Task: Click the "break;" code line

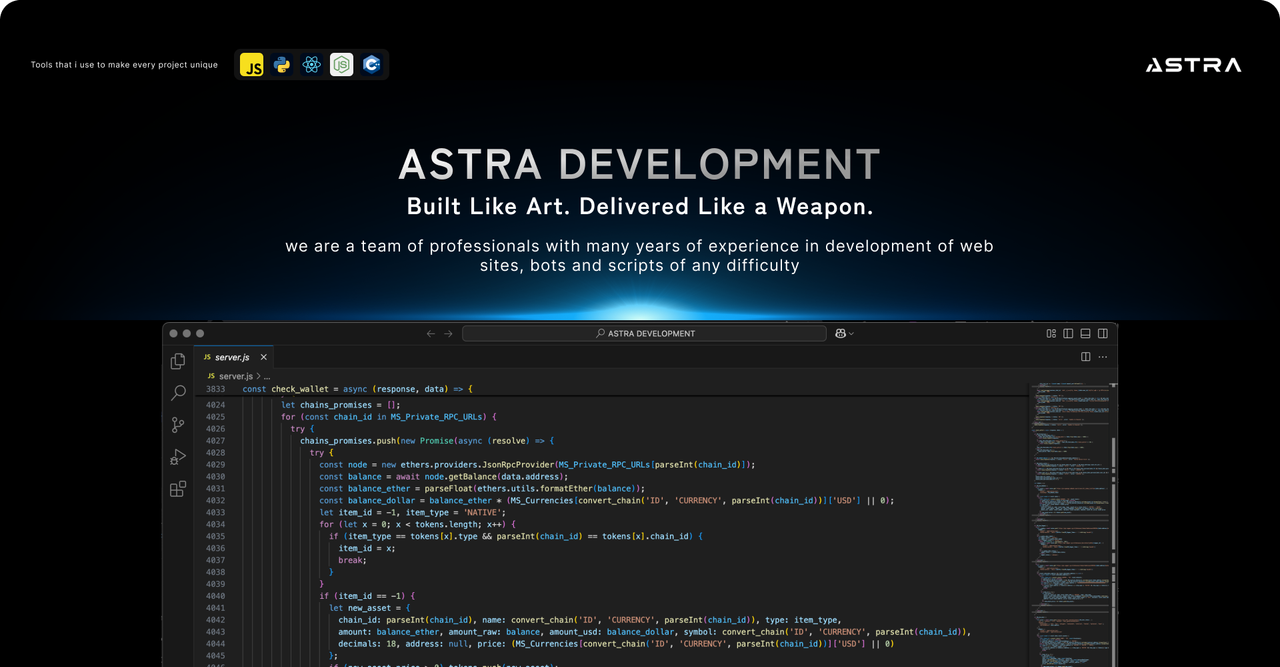Action: tap(353, 560)
